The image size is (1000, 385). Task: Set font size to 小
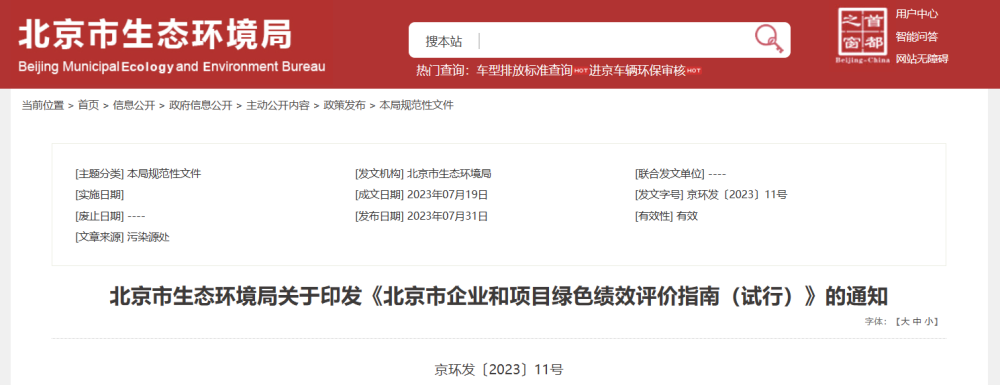tap(929, 322)
